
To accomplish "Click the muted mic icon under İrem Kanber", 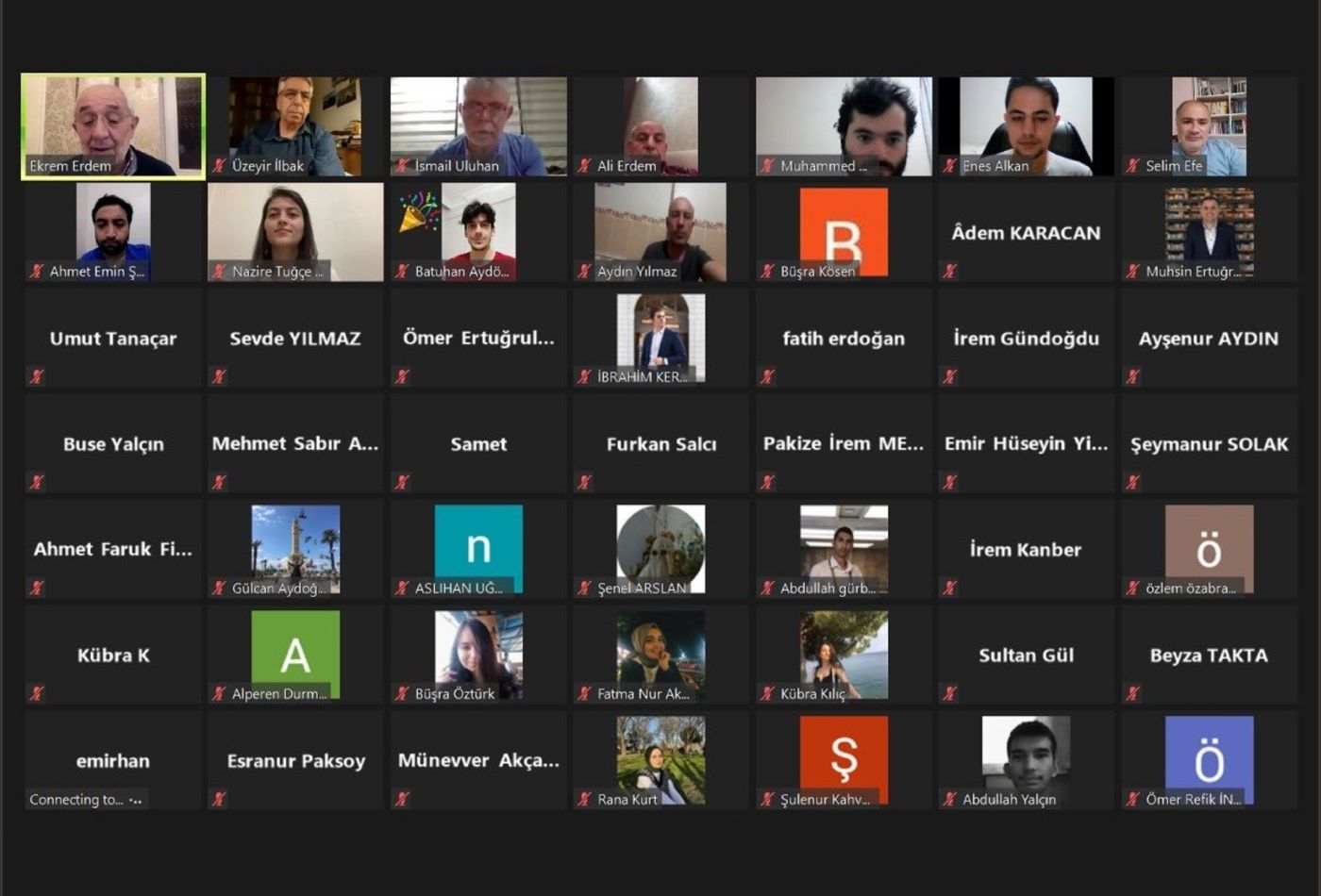I will [950, 589].
